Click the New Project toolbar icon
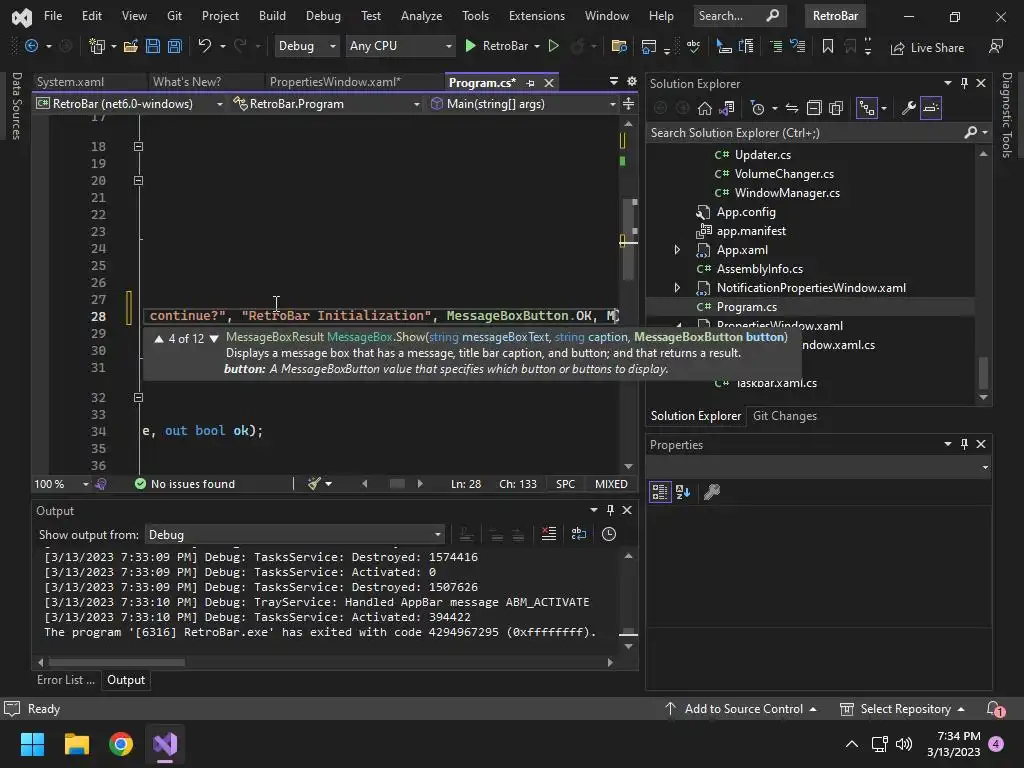This screenshot has width=1024, height=768. pos(97,46)
